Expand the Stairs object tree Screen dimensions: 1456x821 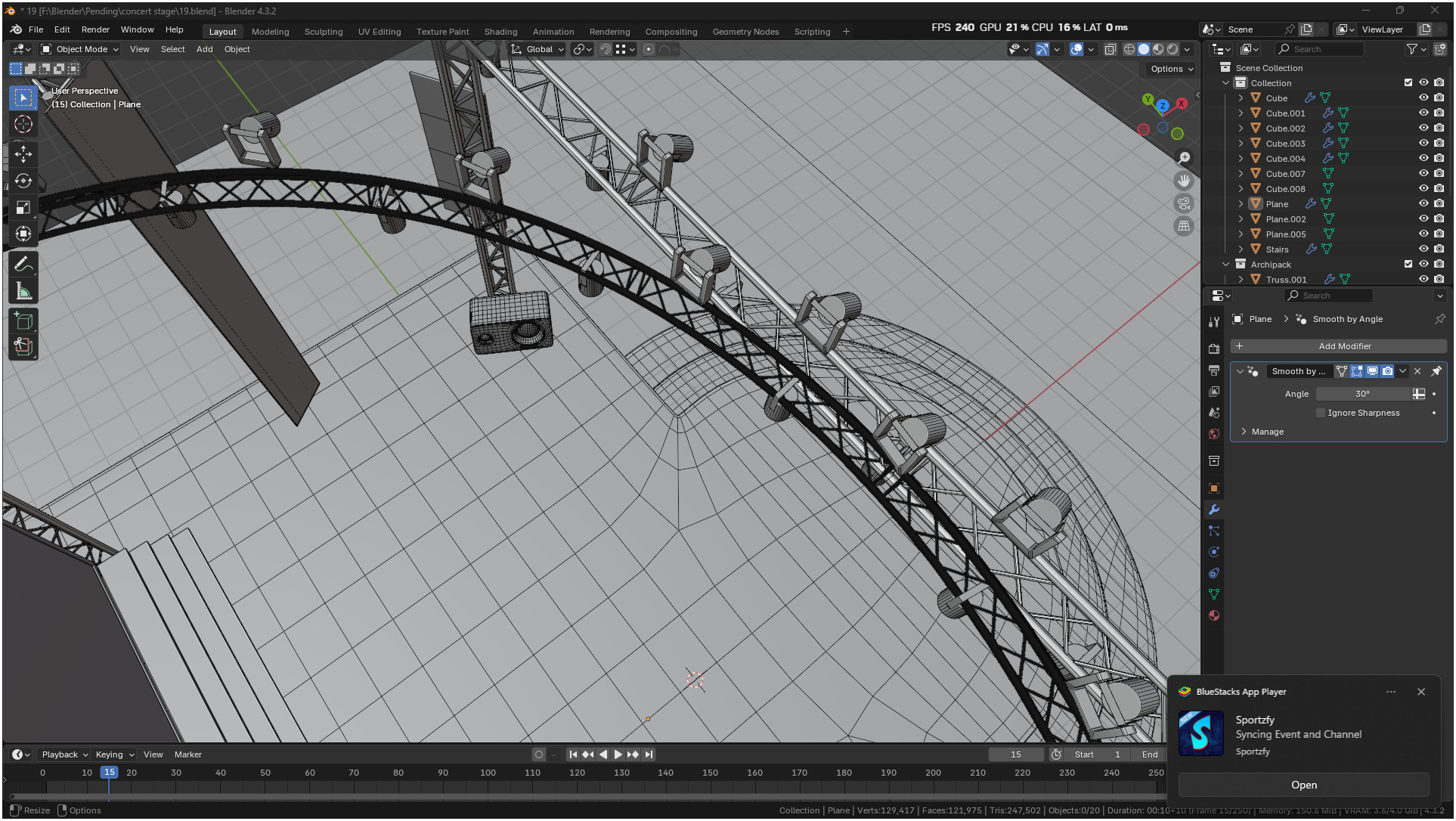click(1241, 249)
